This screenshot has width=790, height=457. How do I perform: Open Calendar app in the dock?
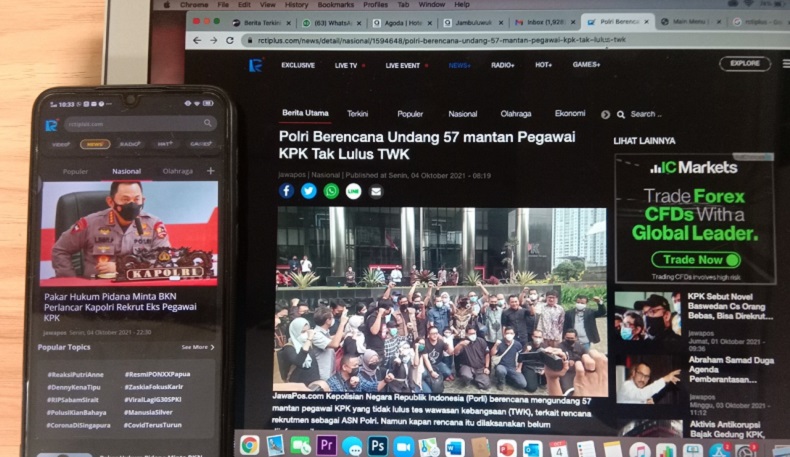tap(558, 448)
